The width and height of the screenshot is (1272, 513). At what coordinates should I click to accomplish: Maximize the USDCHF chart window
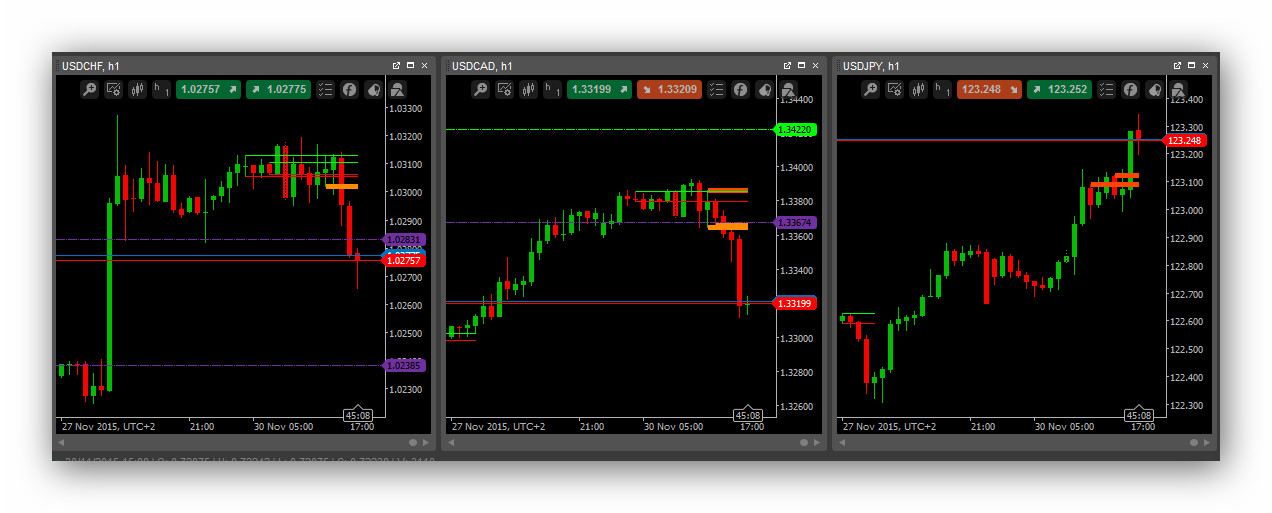pos(410,66)
